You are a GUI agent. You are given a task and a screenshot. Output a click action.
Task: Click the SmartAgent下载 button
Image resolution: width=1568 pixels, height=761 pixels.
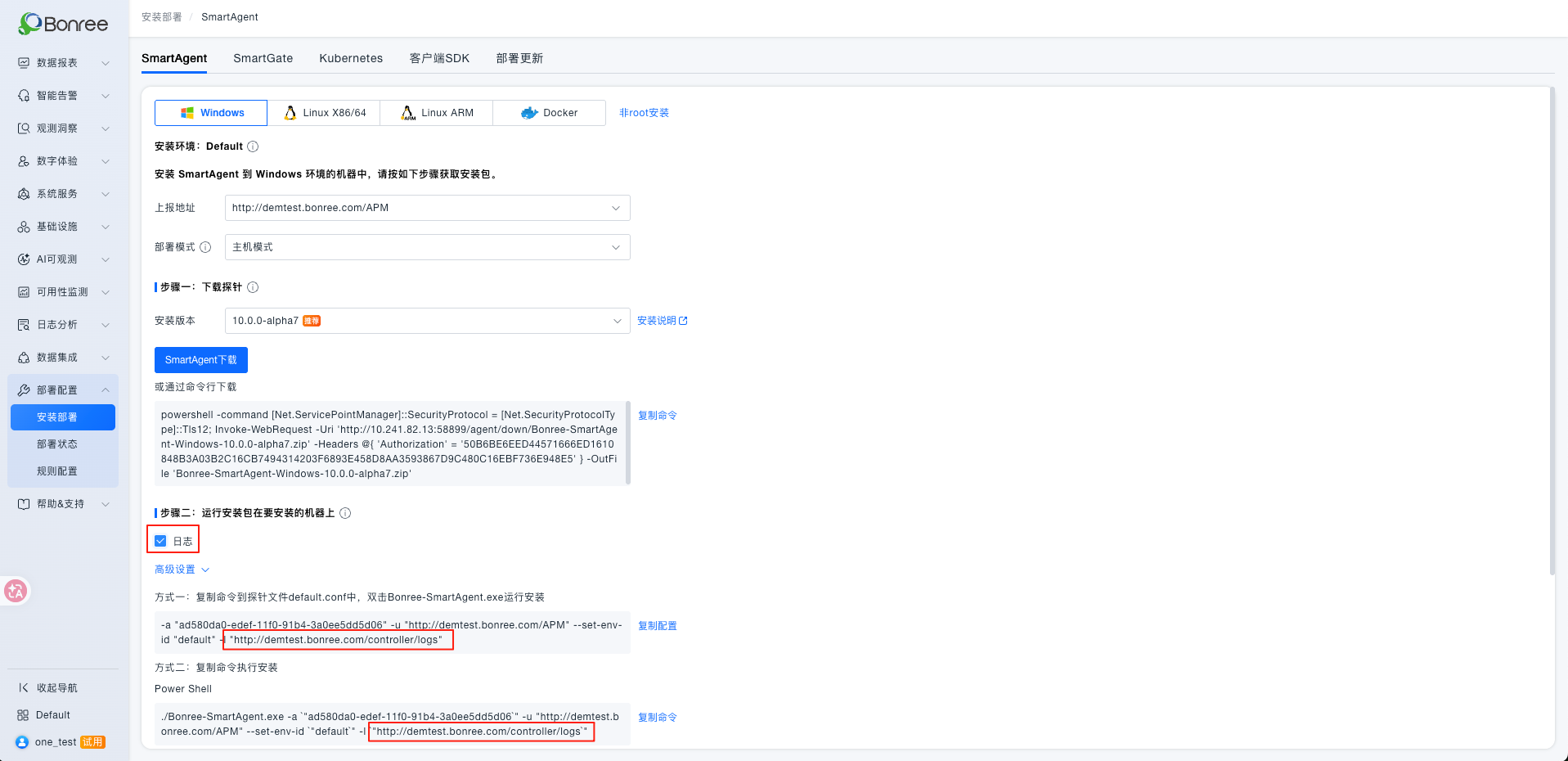(201, 360)
